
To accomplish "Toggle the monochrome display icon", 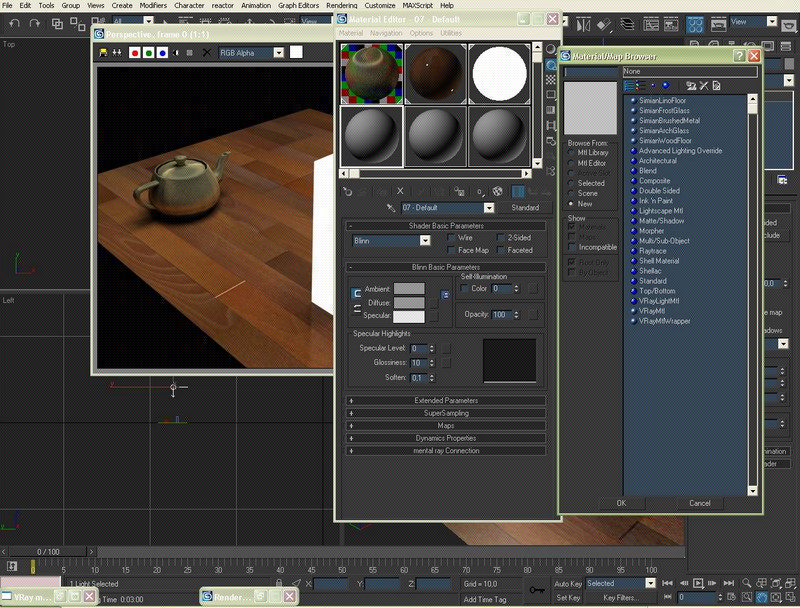I will click(190, 53).
